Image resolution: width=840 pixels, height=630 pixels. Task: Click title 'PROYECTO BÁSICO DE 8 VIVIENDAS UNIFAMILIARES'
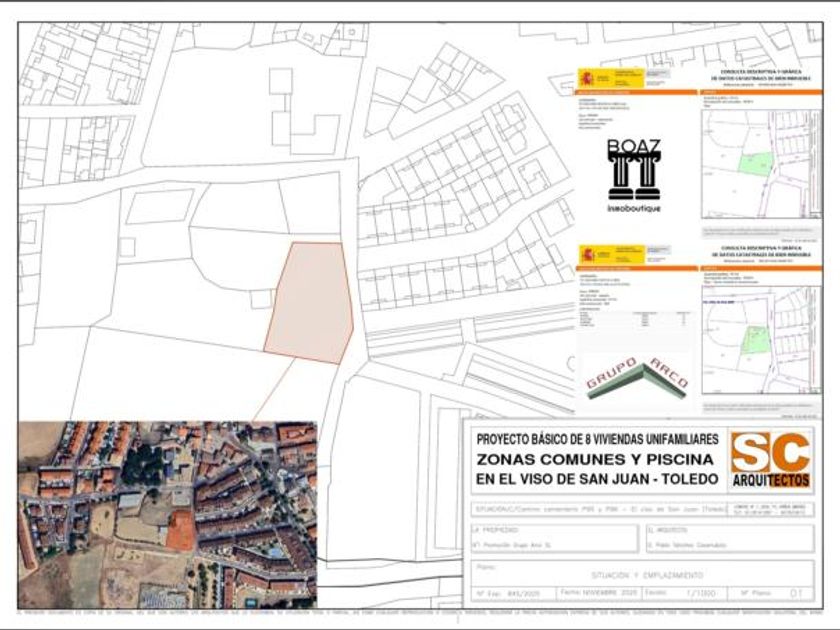point(597,439)
